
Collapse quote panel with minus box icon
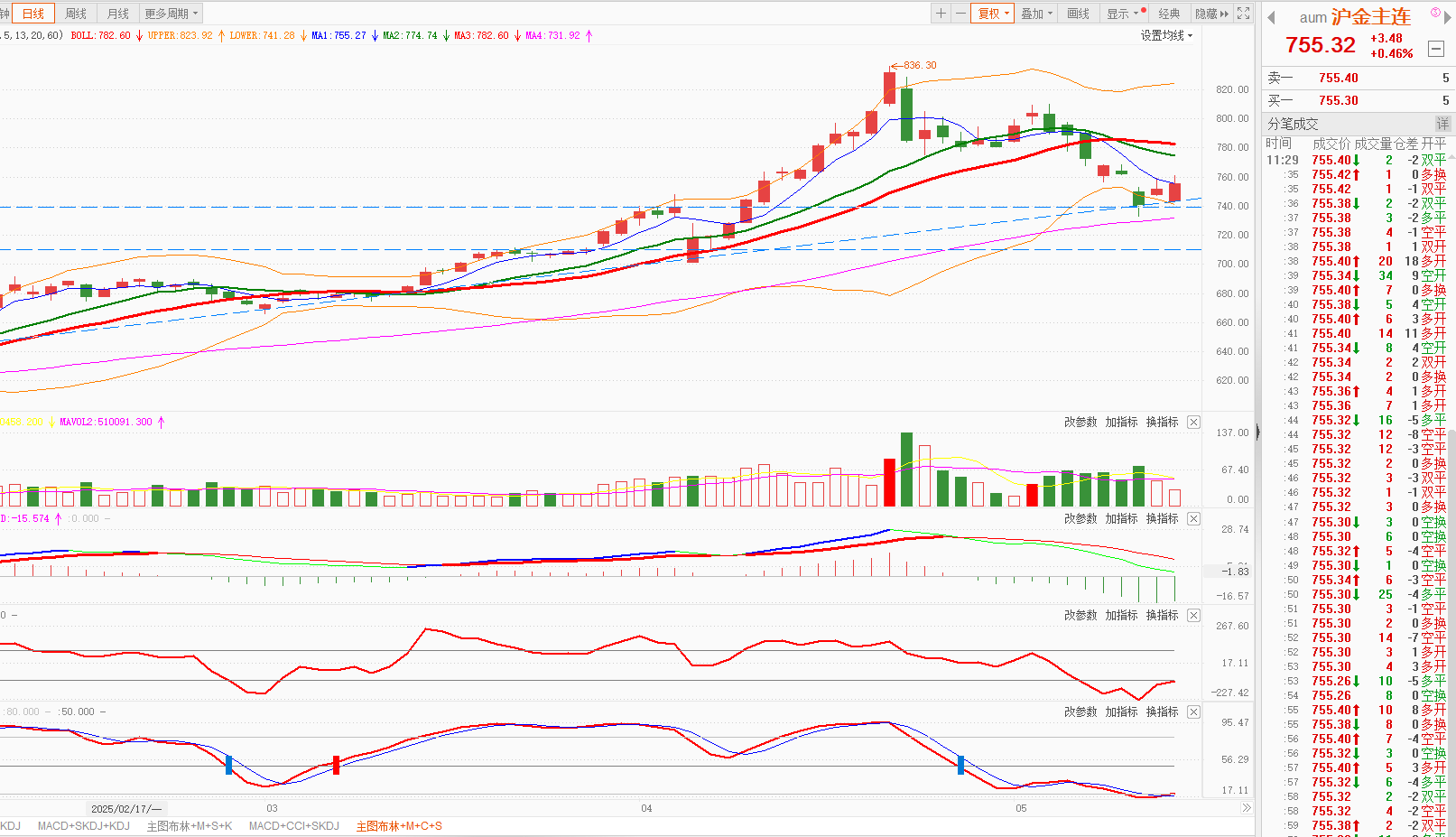click(1436, 49)
